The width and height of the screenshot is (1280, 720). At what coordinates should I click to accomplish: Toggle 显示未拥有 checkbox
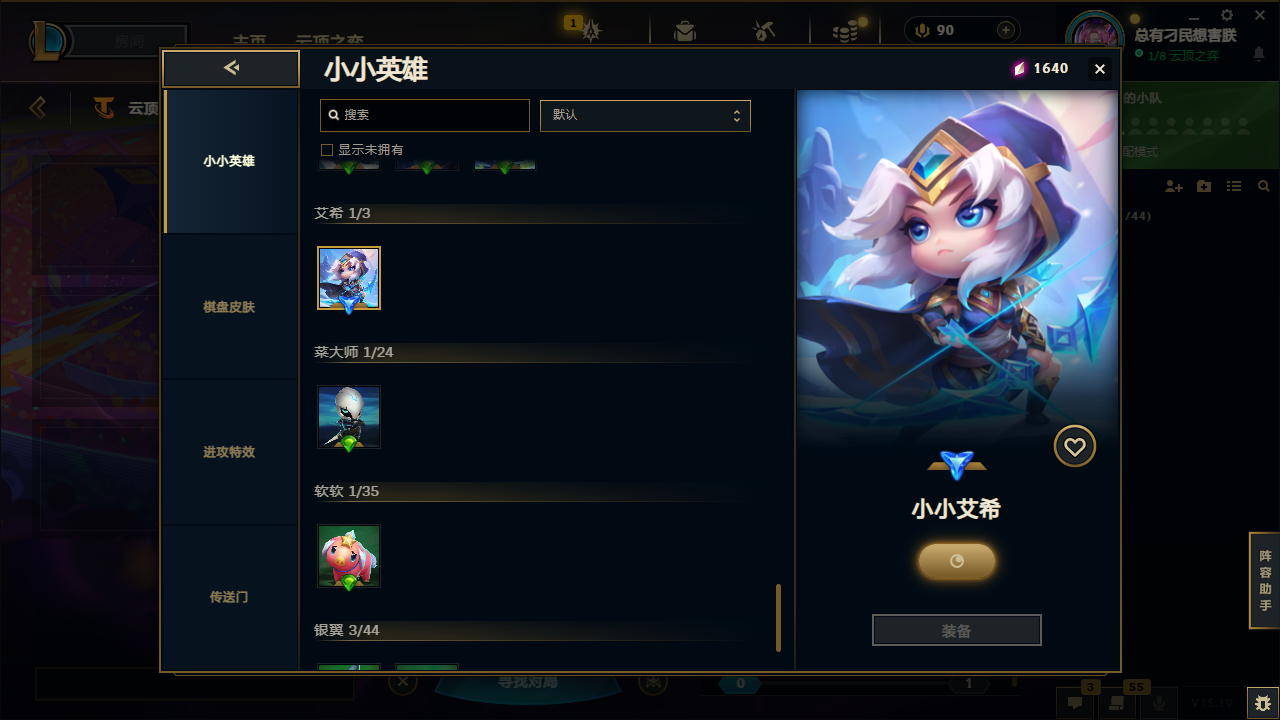326,150
